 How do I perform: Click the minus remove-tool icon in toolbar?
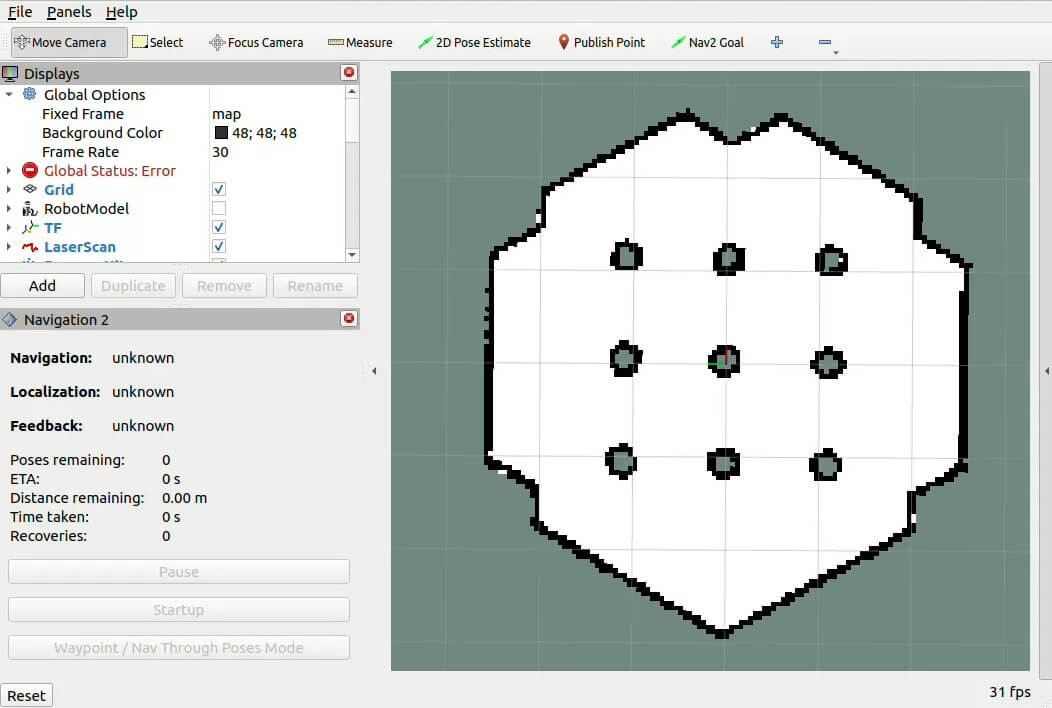point(825,42)
